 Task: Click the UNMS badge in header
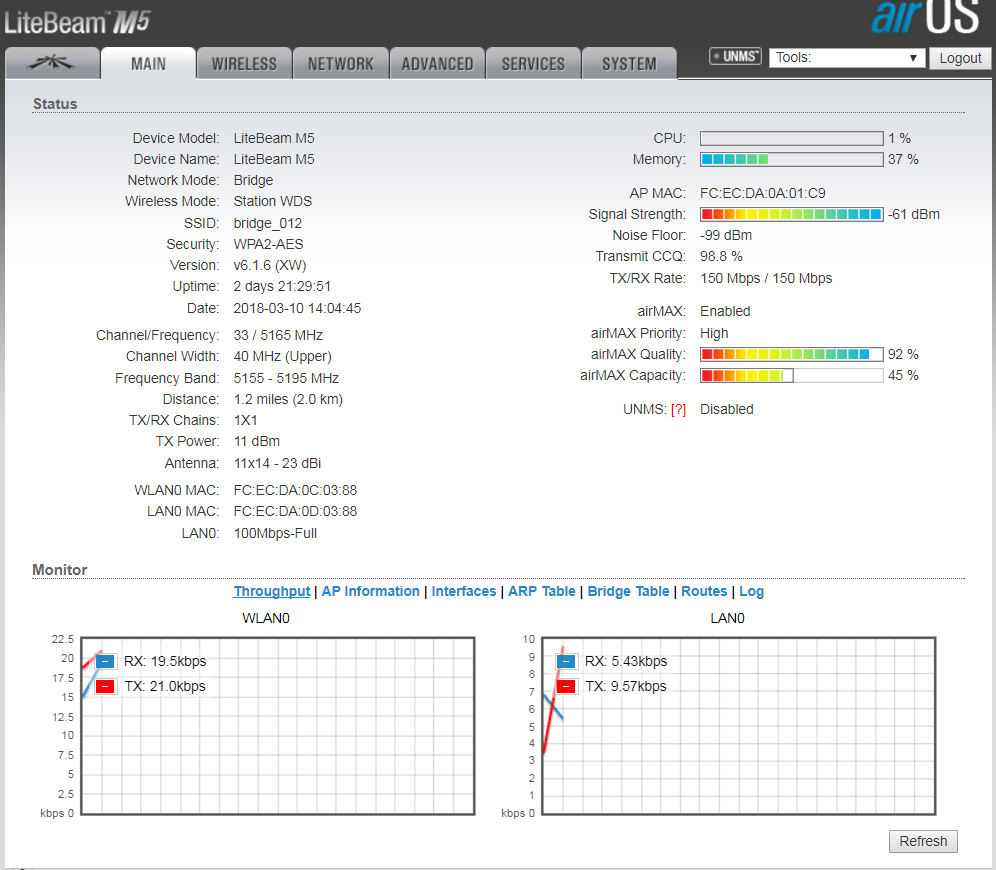tap(735, 57)
